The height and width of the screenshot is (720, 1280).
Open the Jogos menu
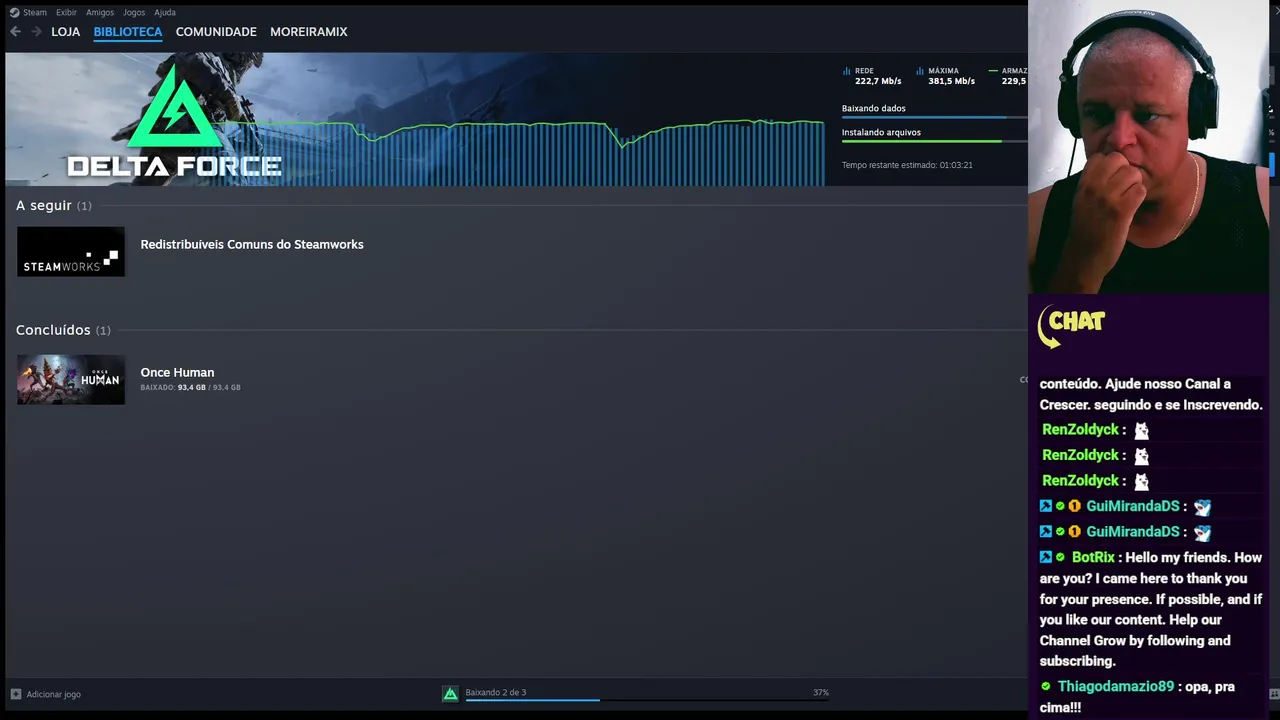click(134, 13)
